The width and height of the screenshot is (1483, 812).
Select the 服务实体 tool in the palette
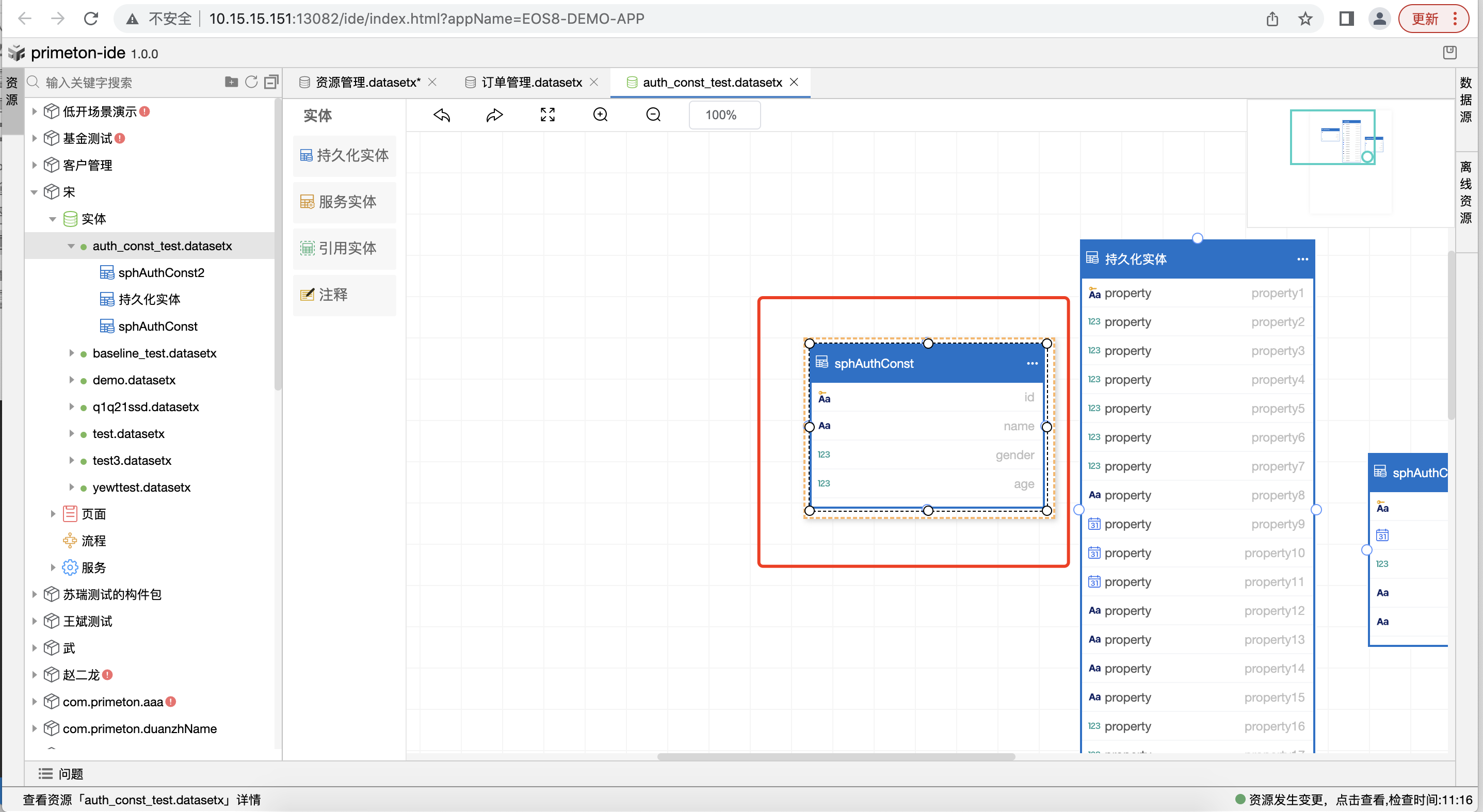[344, 202]
